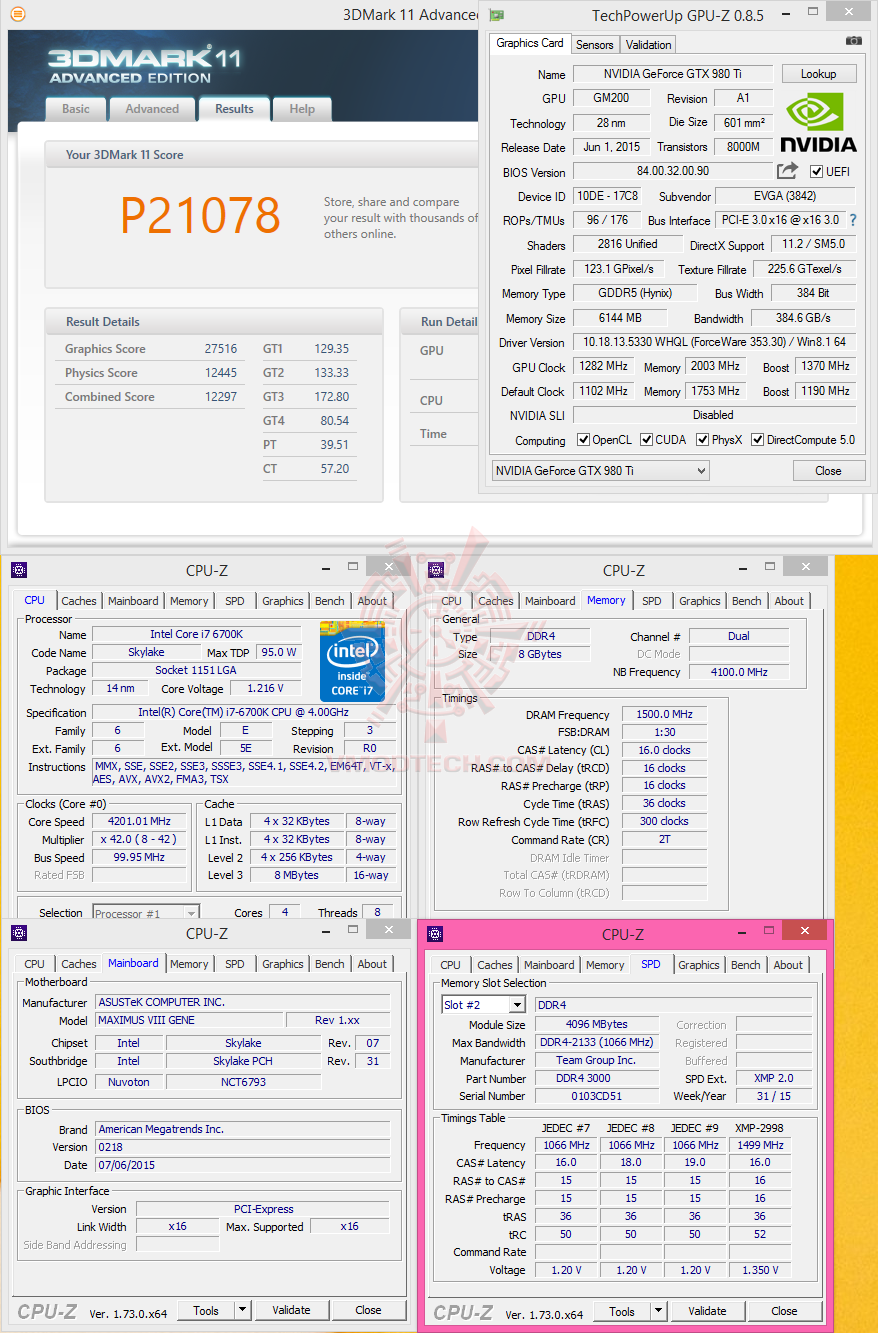
Task: Open the Processor #1 selection dropdown
Action: [146, 913]
